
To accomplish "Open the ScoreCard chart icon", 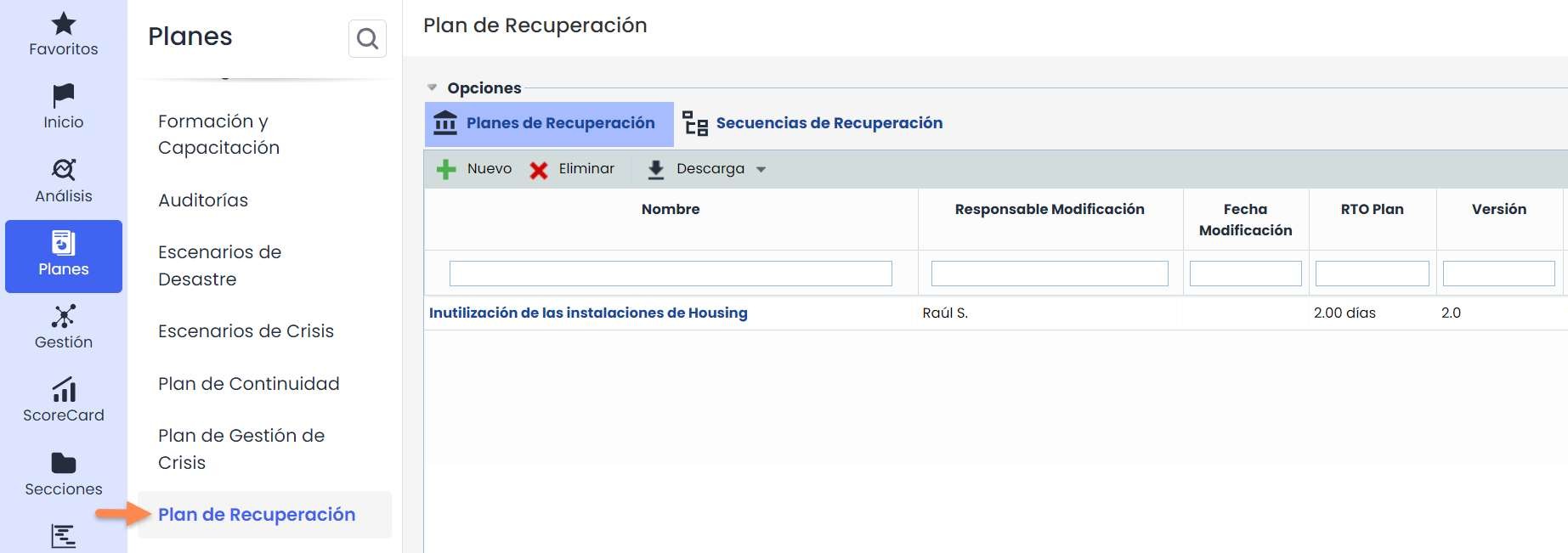I will 64,390.
